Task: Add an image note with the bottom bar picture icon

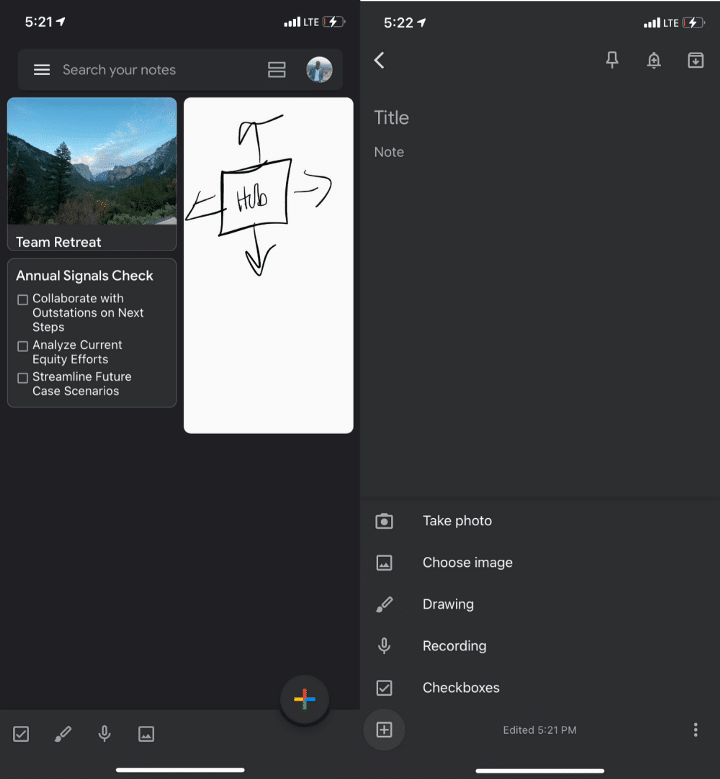Action: [x=146, y=734]
